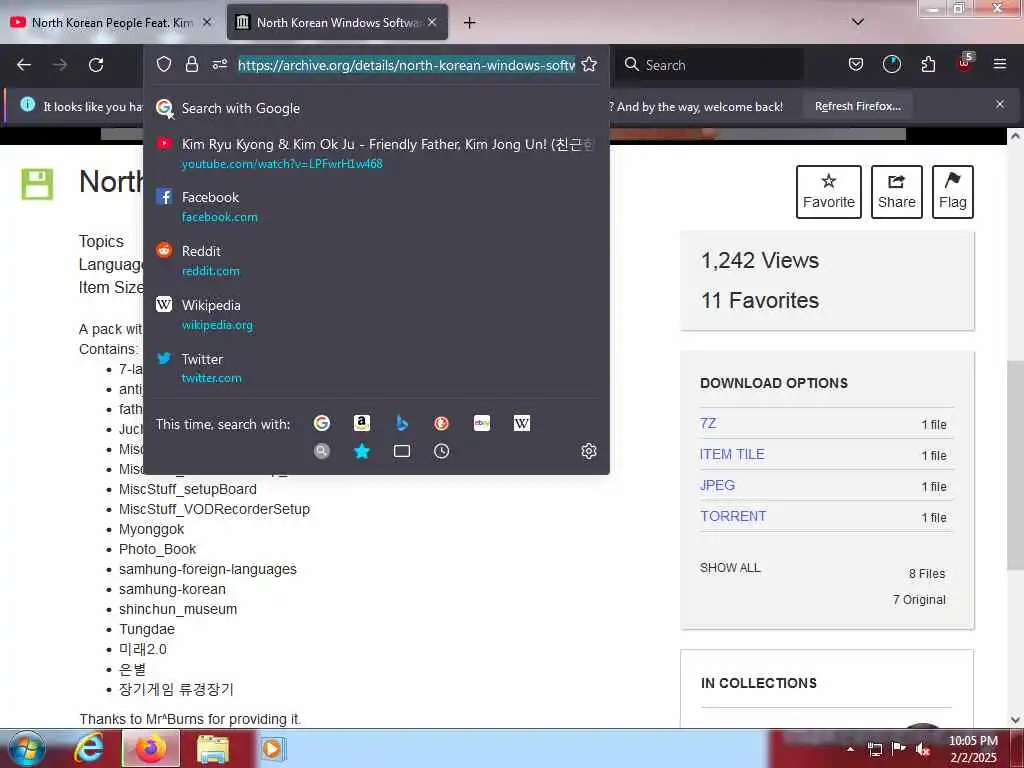Image resolution: width=1024 pixels, height=768 pixels.
Task: Click the scrollbar down arrow
Action: click(x=1015, y=719)
